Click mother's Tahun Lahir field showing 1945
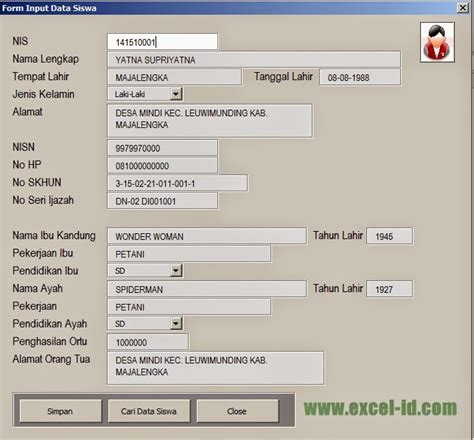The height and width of the screenshot is (440, 474). coord(389,236)
